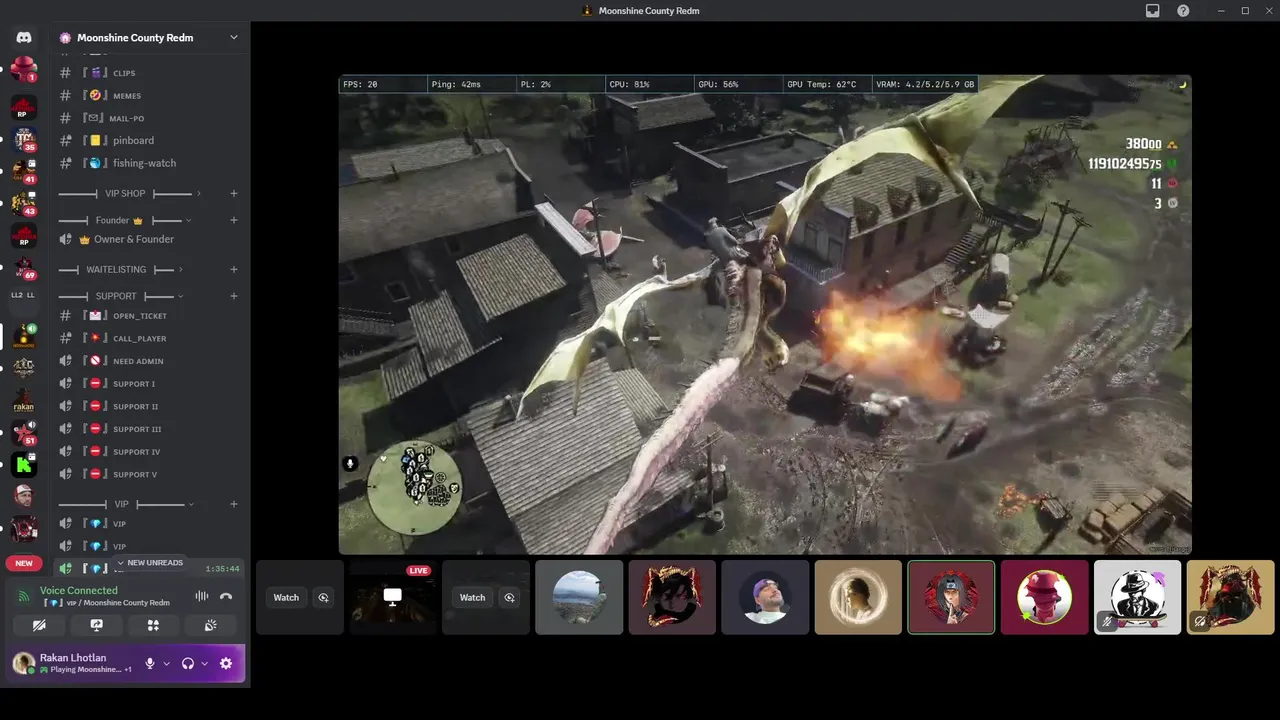Add channel to VIP SHOP category
1280x720 pixels.
pyautogui.click(x=233, y=193)
